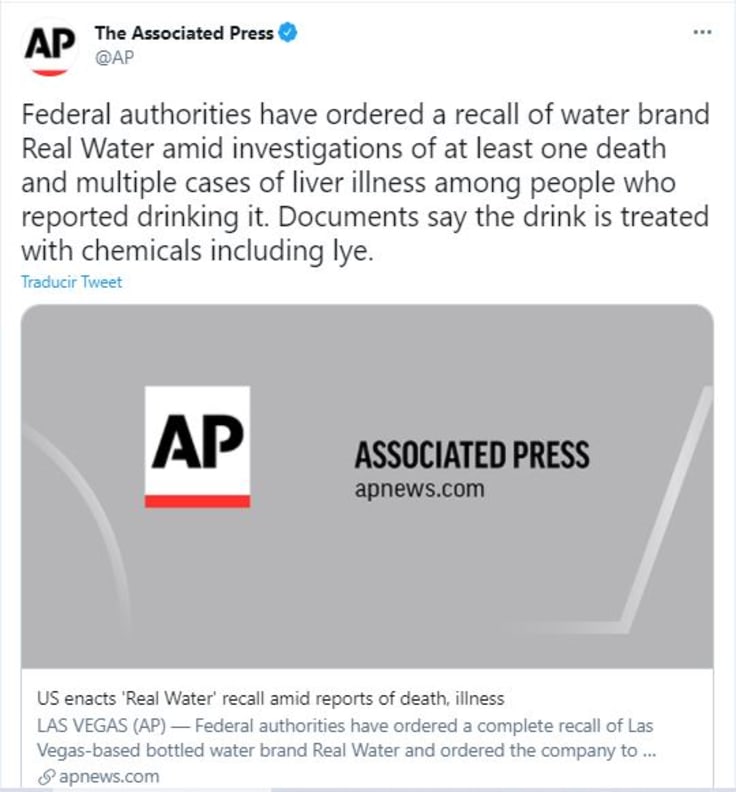Click the tweet line starting with Real Water
Screen dimensions: 736x792
tap(343, 149)
